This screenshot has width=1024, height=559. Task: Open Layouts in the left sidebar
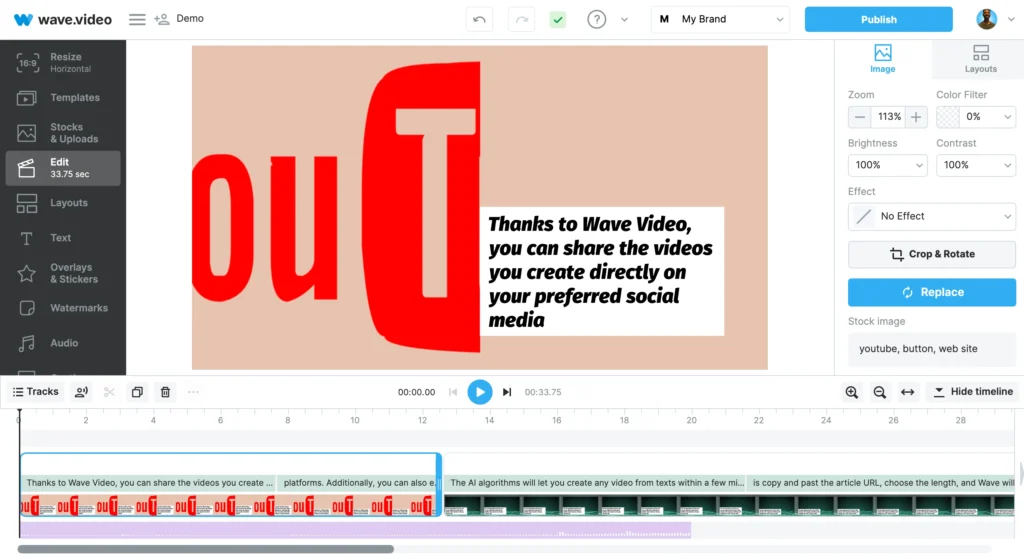coord(63,203)
